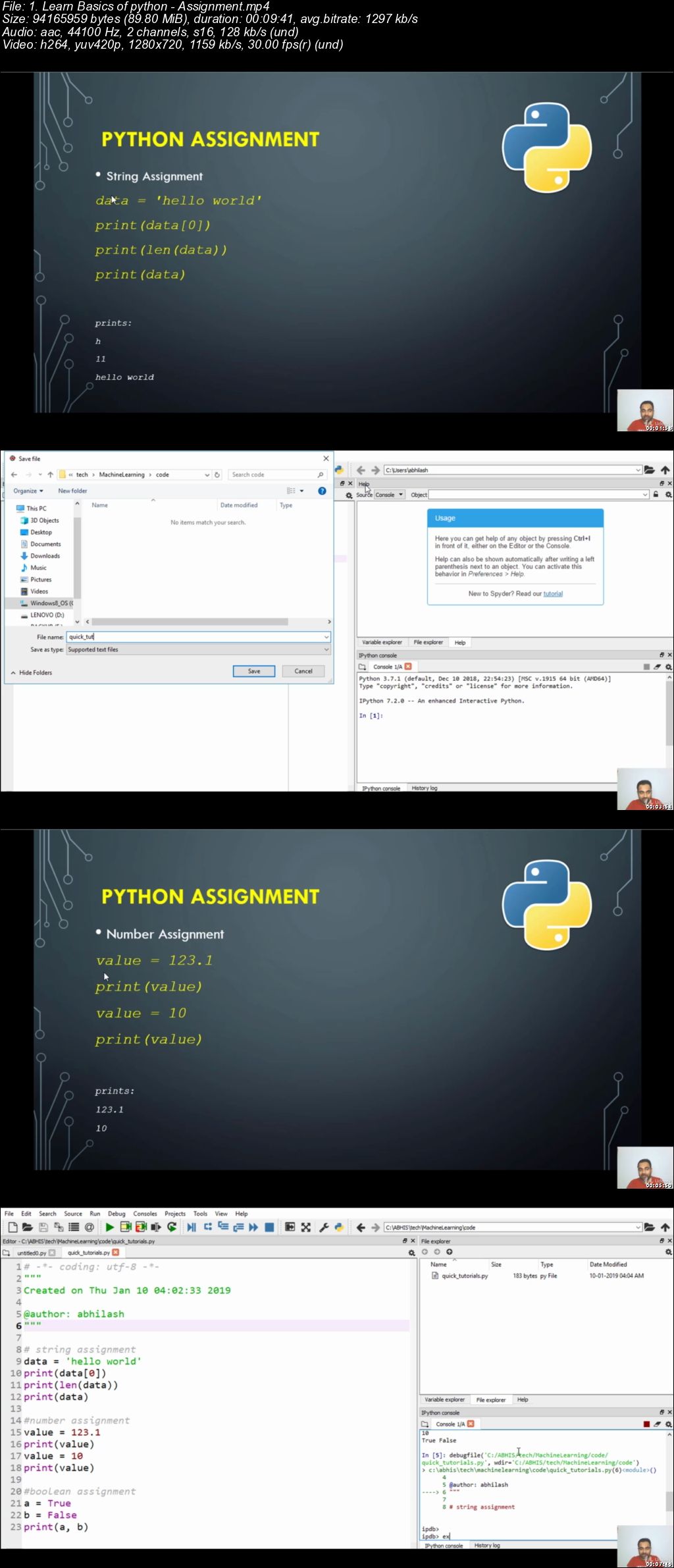Open editor options gear beside quick_tutorials.py tab
This screenshot has height=1568, width=674.
tap(412, 1253)
